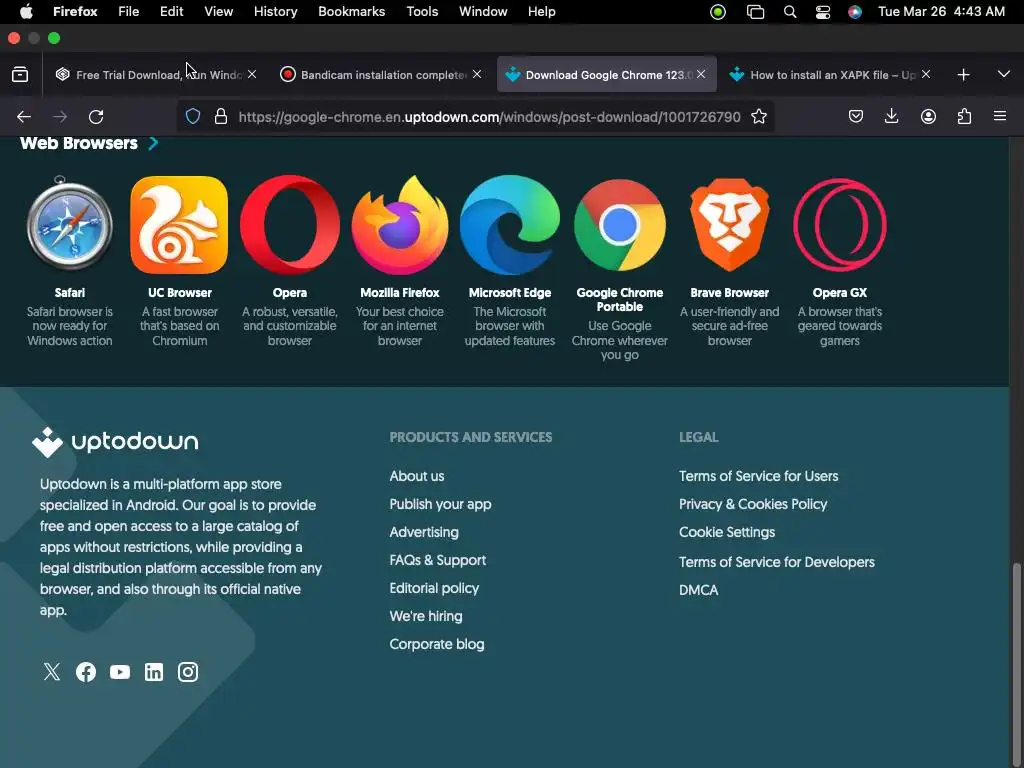The image size is (1024, 768).
Task: Reload the current page
Action: tap(96, 117)
